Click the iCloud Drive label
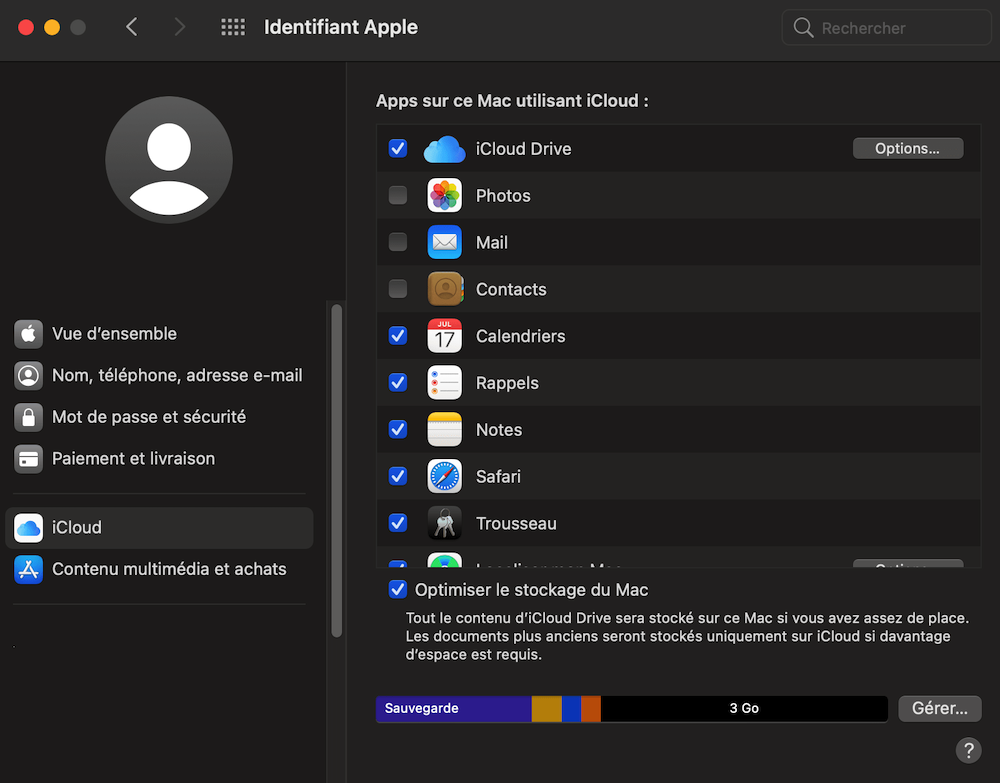This screenshot has height=783, width=1000. pos(524,149)
